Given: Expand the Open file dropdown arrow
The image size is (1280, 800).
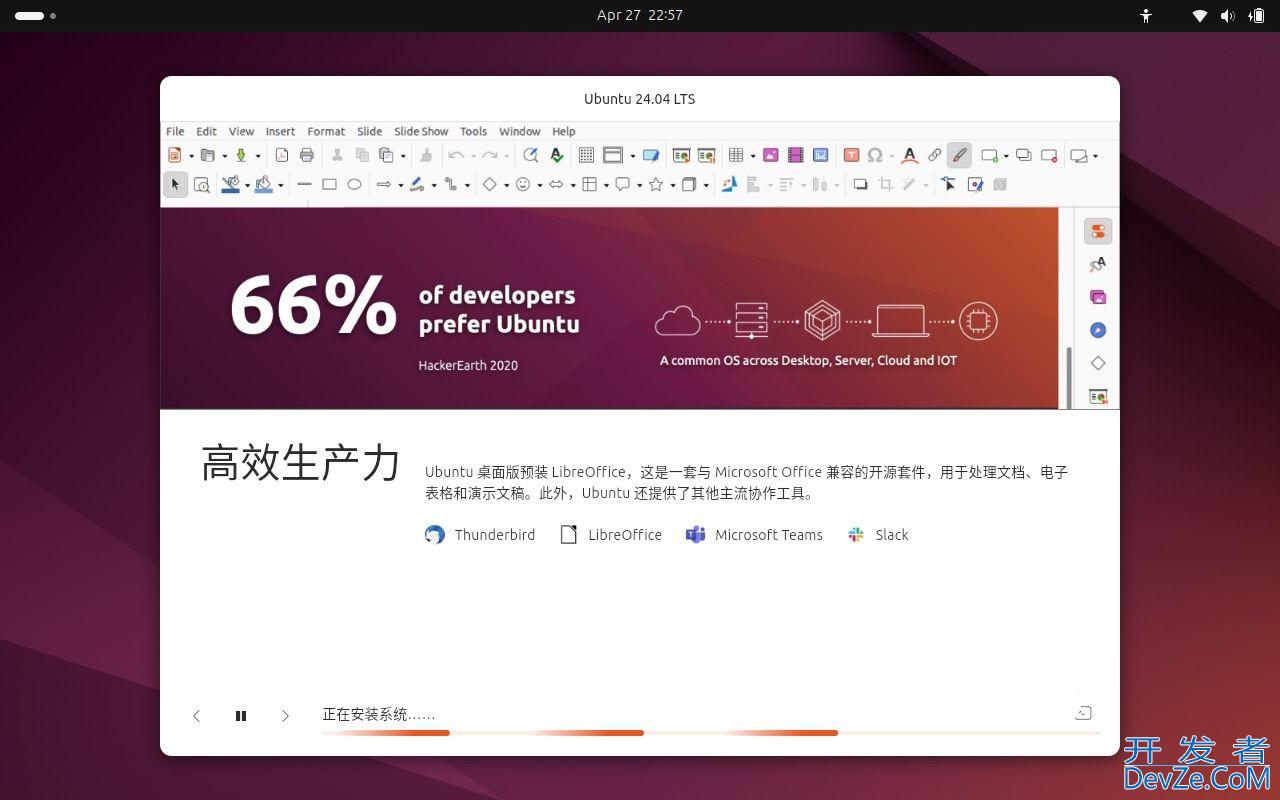Looking at the screenshot, I should (224, 156).
